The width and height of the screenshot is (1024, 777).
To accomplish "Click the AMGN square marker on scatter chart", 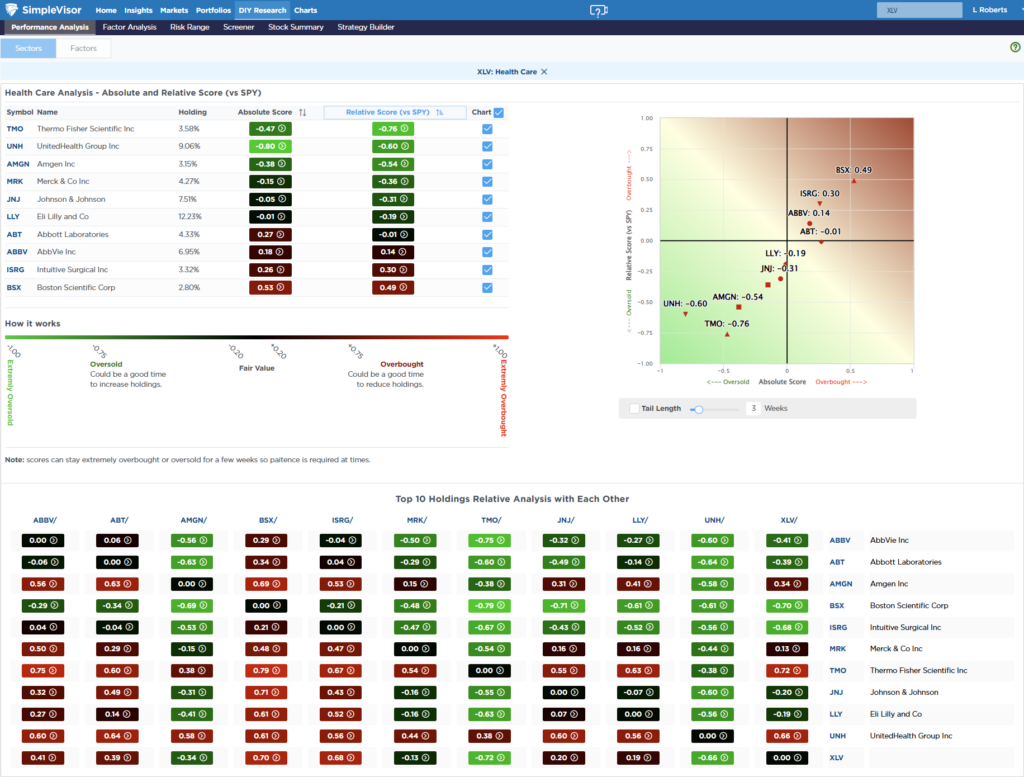I will pyautogui.click(x=739, y=307).
